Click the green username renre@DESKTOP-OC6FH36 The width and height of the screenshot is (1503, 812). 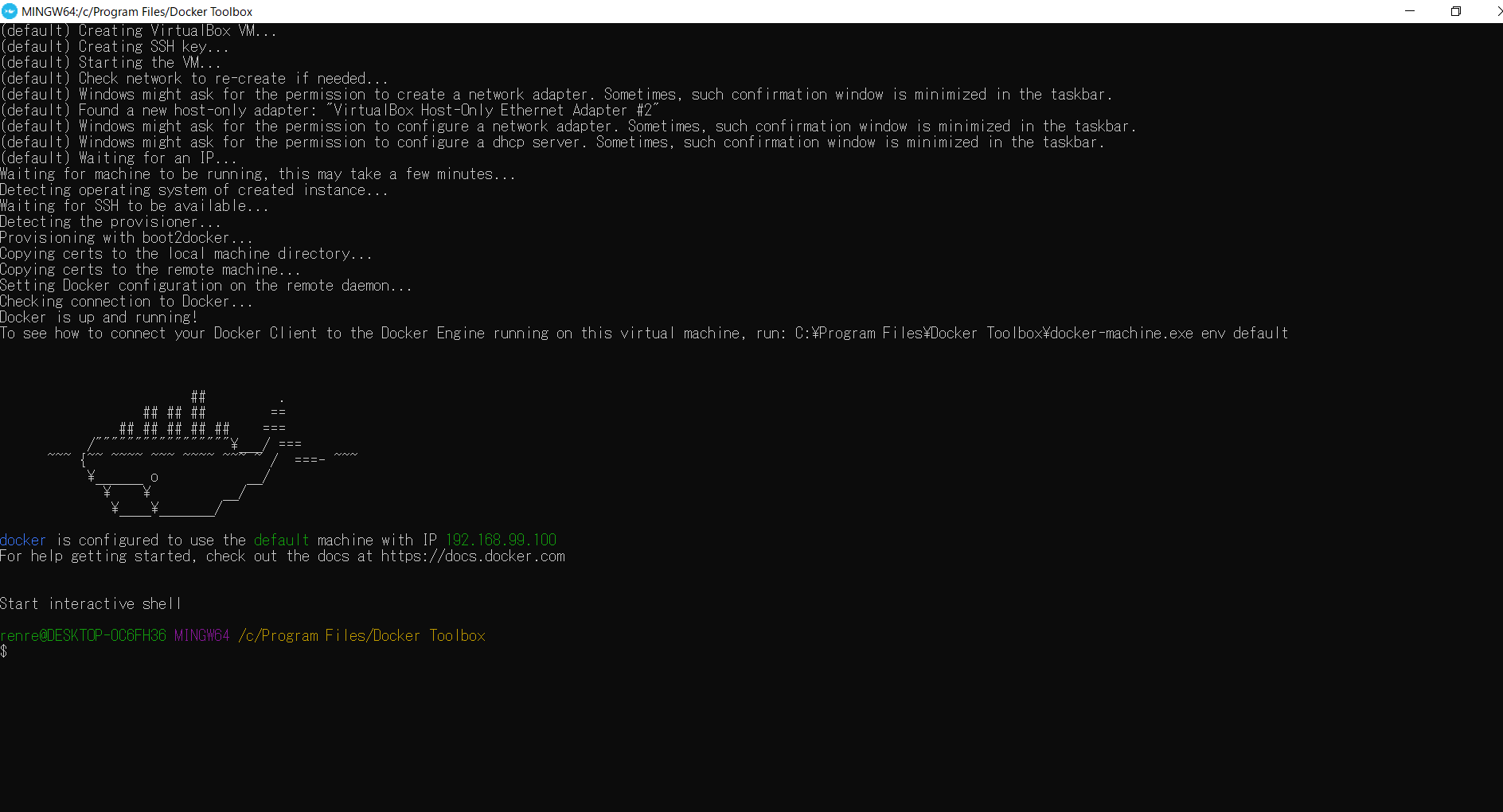pos(83,635)
